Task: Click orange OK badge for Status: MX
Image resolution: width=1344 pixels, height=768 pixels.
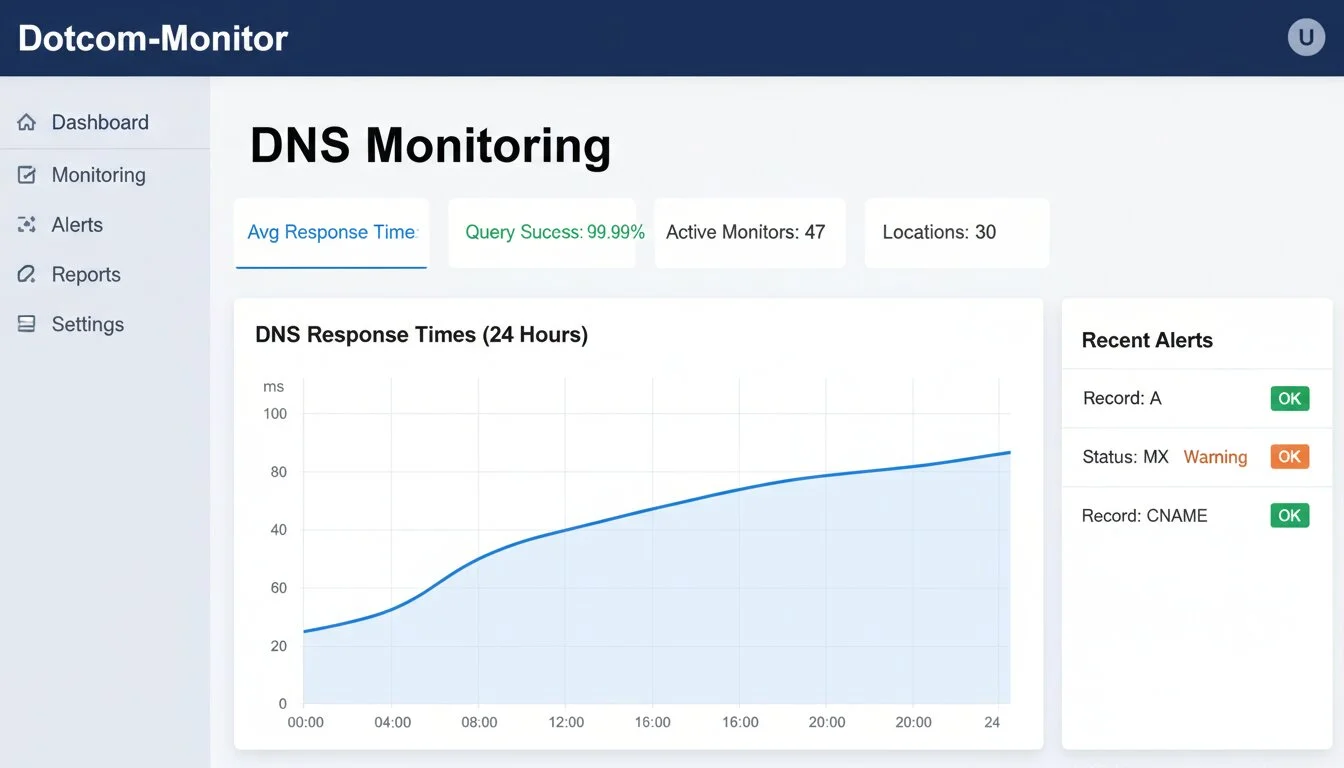Action: pyautogui.click(x=1290, y=456)
